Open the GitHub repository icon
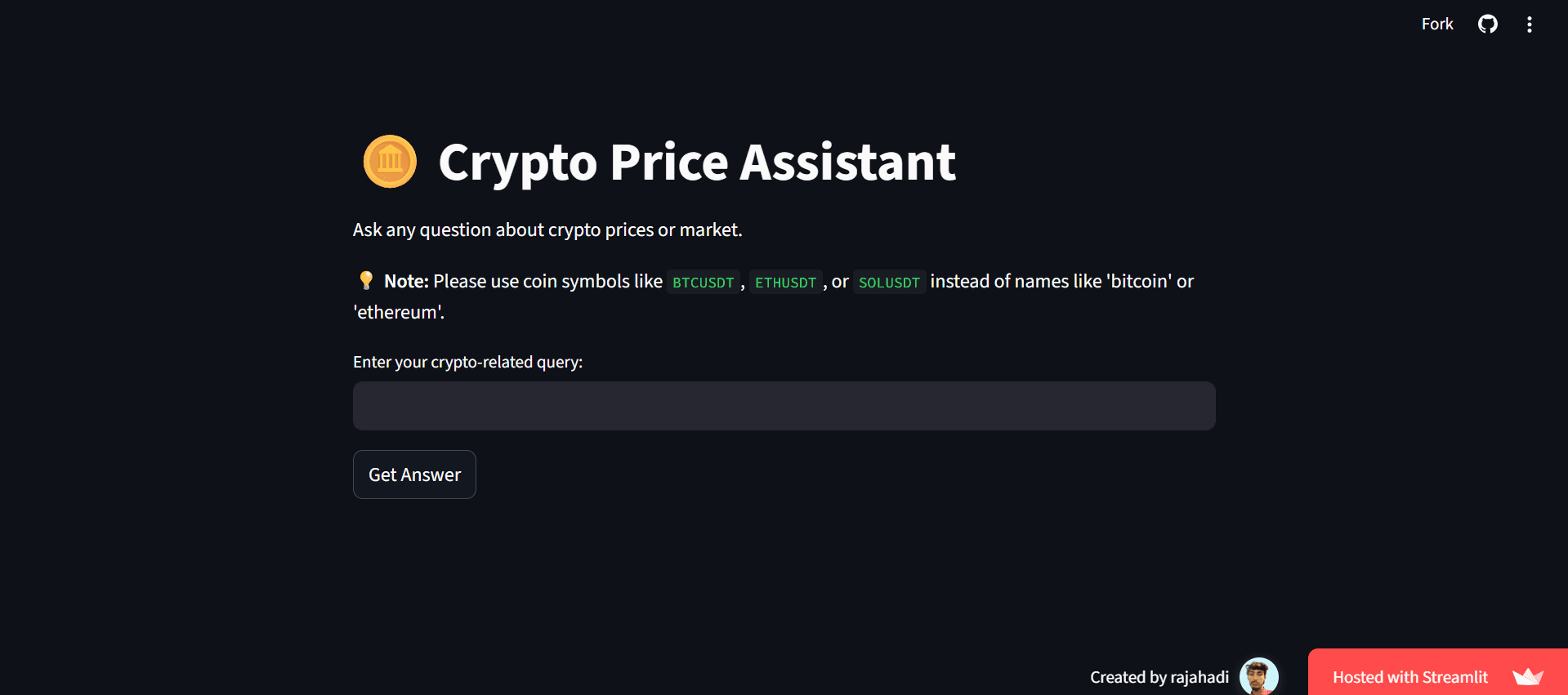1568x695 pixels. (x=1487, y=24)
